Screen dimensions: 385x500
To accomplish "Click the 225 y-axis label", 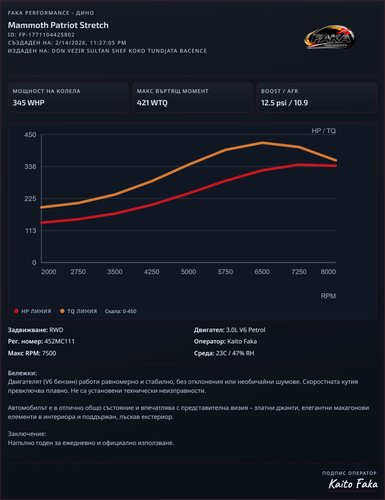I will click(30, 199).
